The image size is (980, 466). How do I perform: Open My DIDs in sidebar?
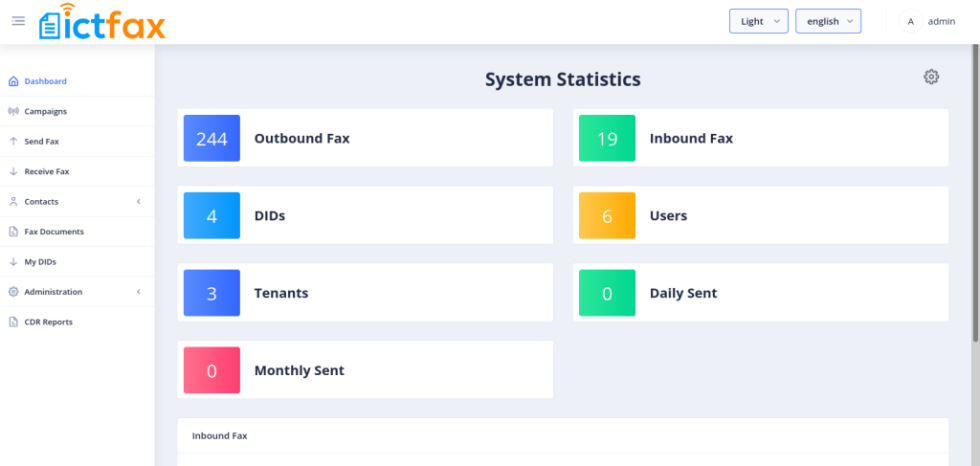tap(40, 262)
